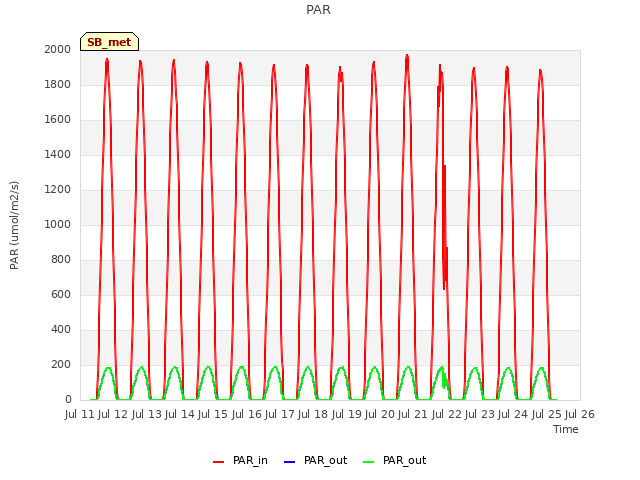Toggle the green PAR_out legend entry
The image size is (640, 480).
[x=394, y=461]
